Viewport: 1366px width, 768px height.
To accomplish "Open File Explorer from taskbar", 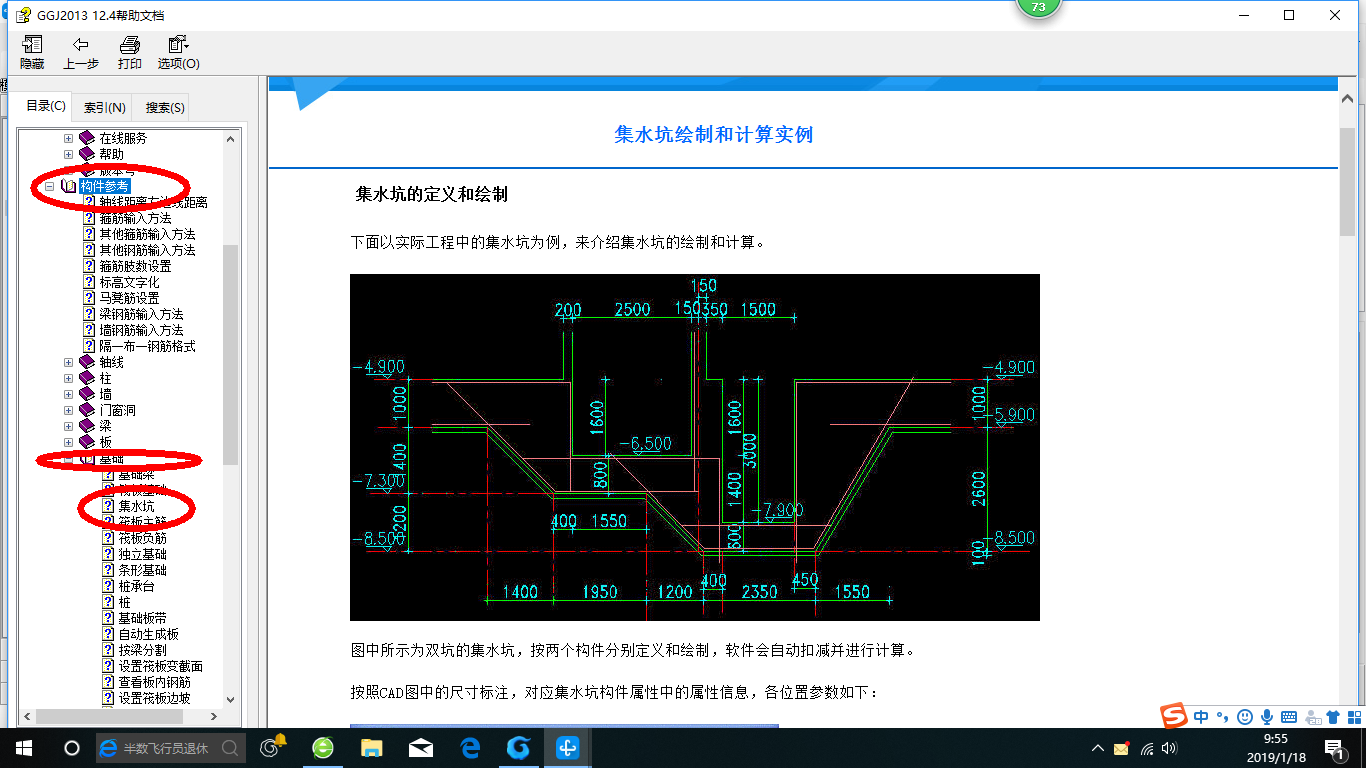I will pyautogui.click(x=371, y=748).
